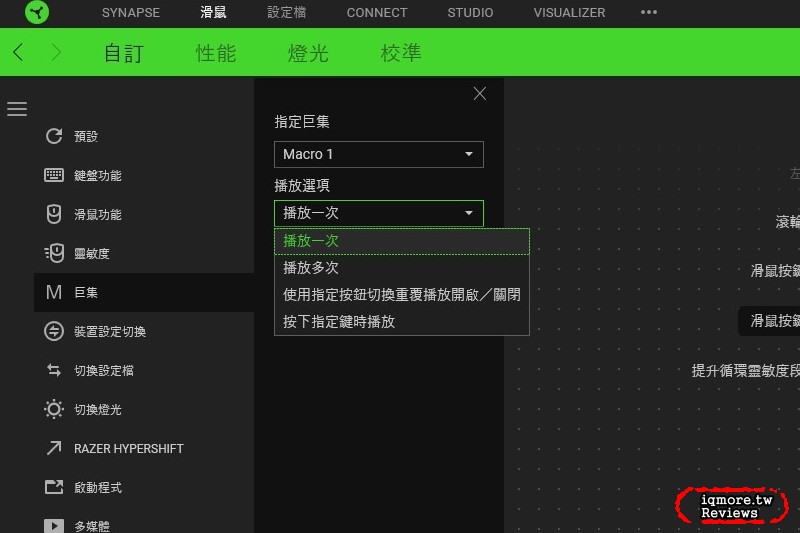The height and width of the screenshot is (533, 800).
Task: Click the 啟動程式 launch icon
Action: coord(54,487)
